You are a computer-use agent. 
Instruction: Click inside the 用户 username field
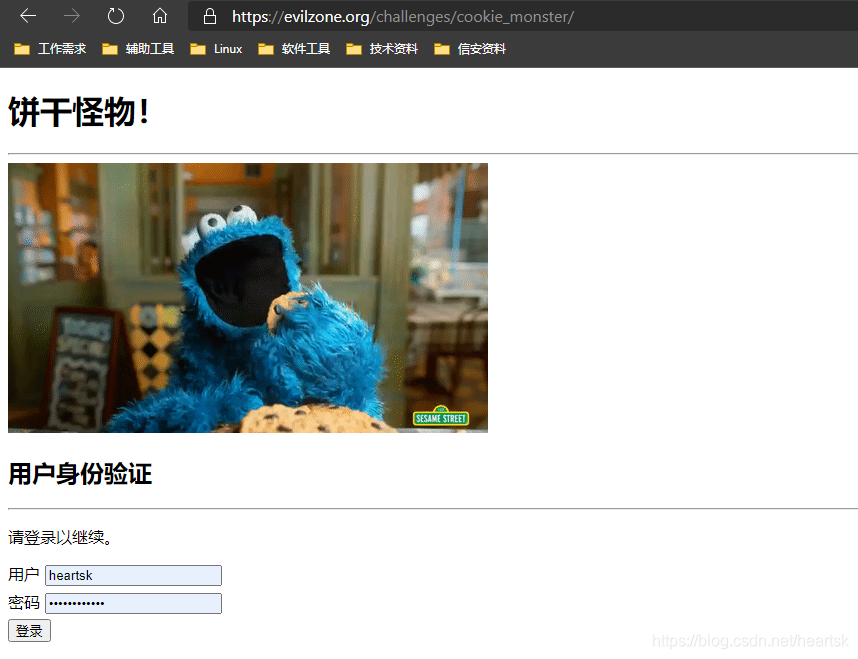(133, 575)
